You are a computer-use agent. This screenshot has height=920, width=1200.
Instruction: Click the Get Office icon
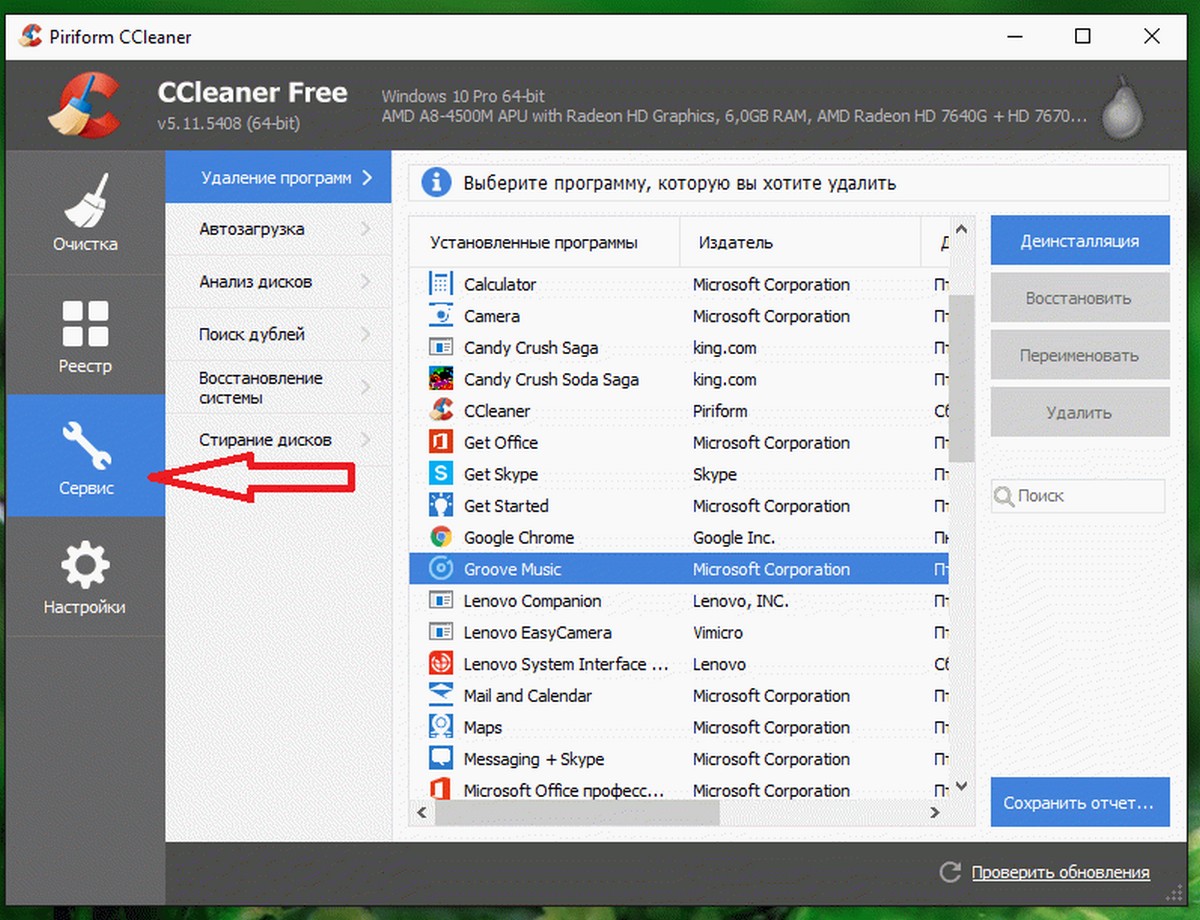click(x=440, y=443)
